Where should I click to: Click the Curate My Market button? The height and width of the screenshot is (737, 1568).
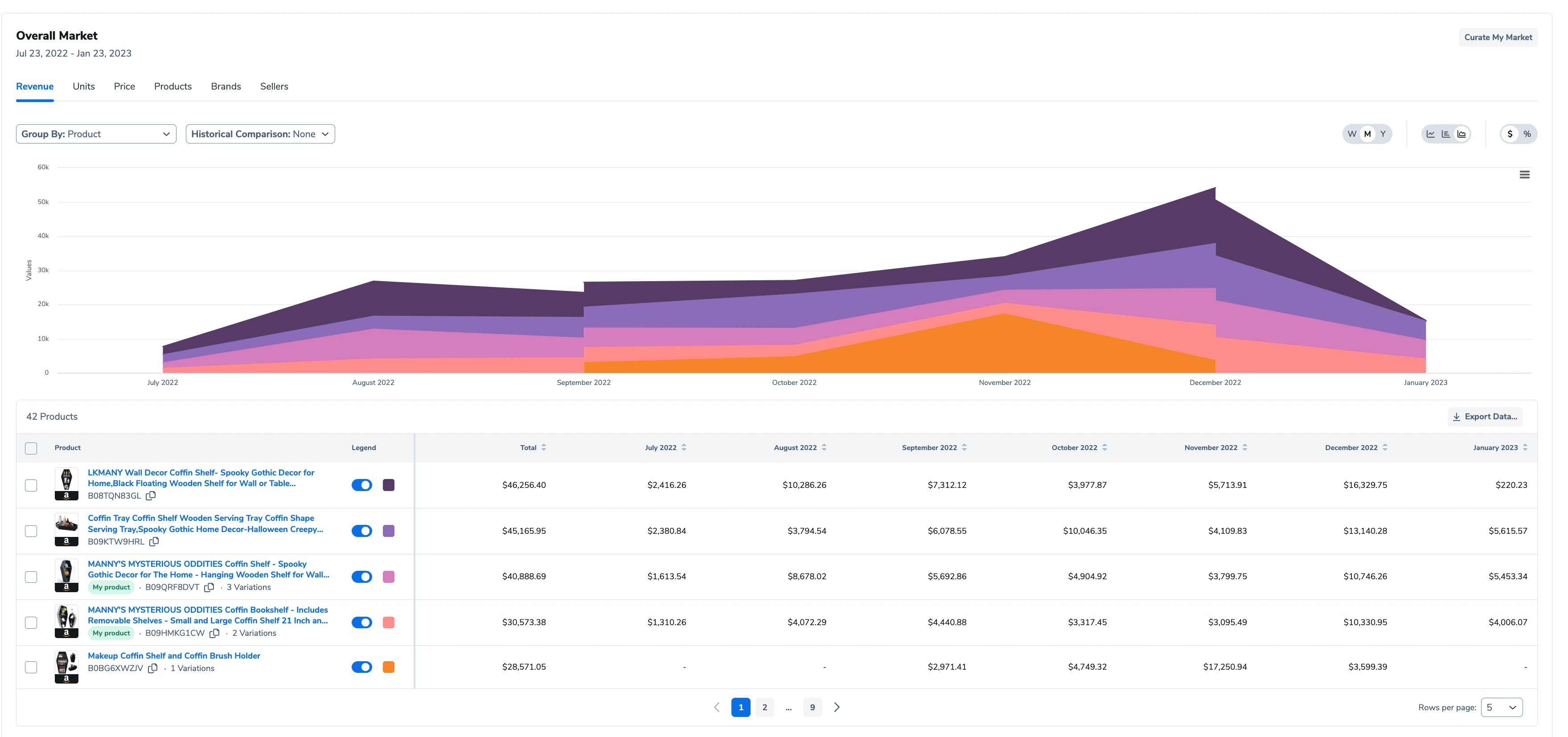pos(1498,37)
